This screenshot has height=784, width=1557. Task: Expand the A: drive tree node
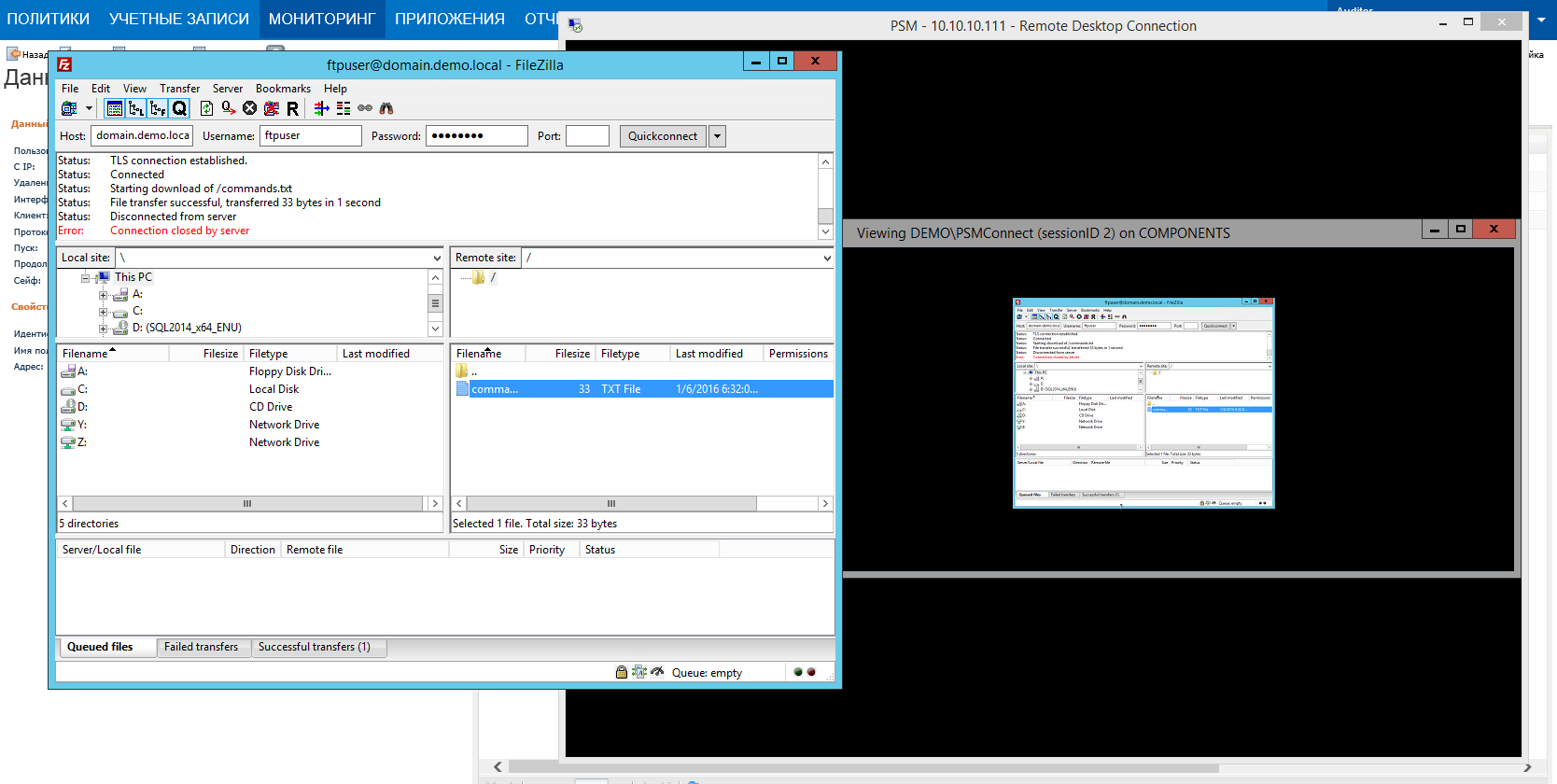[103, 295]
